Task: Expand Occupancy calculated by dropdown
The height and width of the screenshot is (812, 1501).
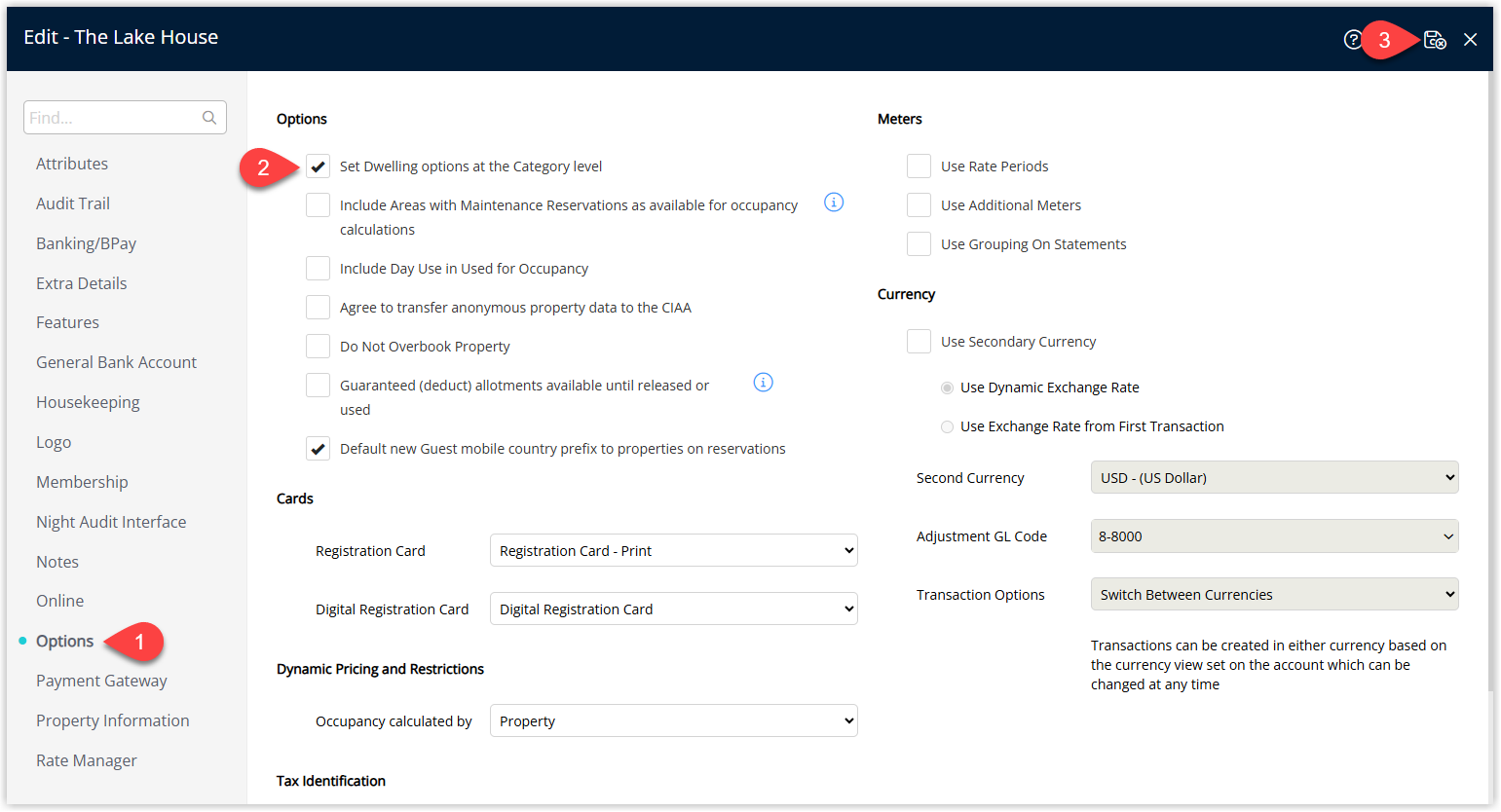Action: (674, 720)
